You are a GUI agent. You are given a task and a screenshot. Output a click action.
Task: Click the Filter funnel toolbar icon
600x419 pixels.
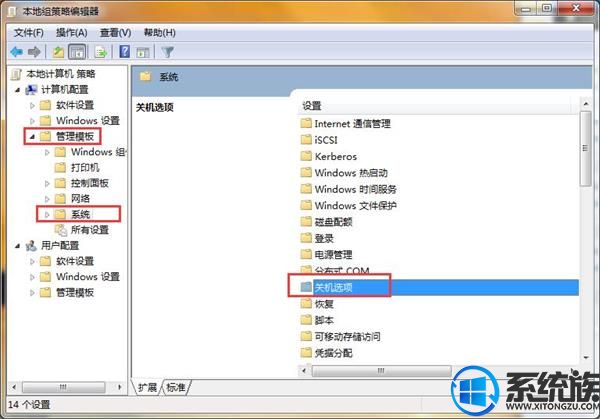[168, 52]
